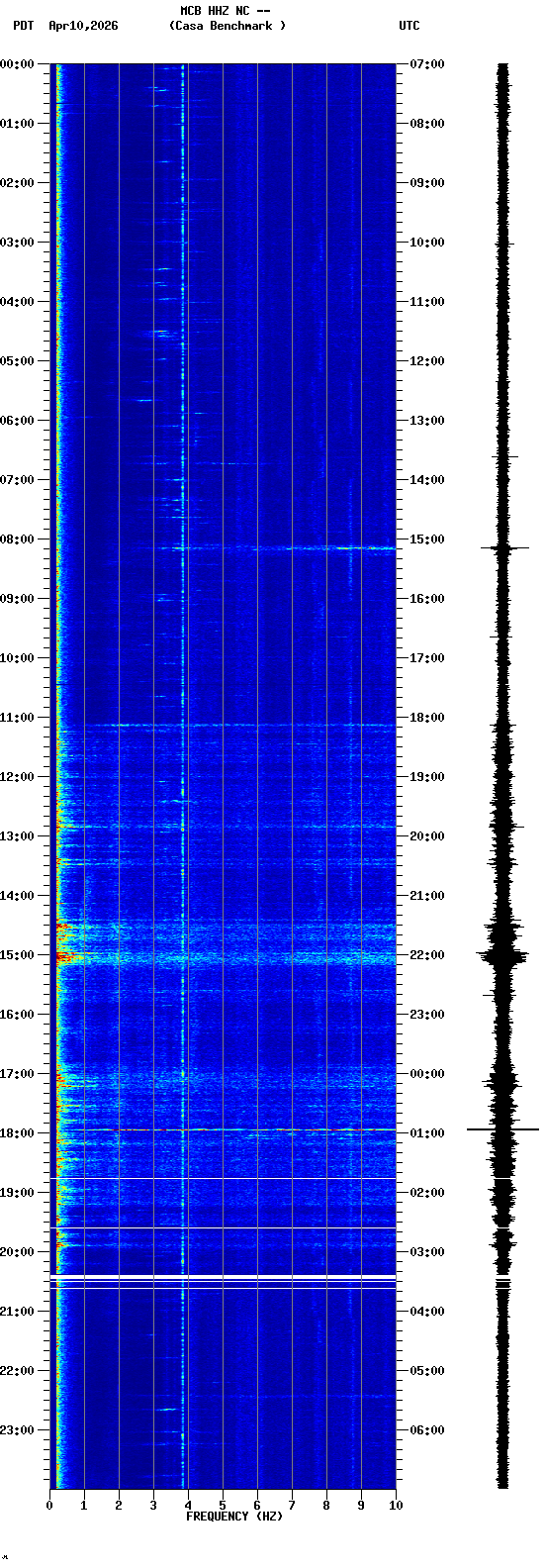Click the PDT axis label '01:00'
This screenshot has height=1568, width=546.
tap(17, 124)
